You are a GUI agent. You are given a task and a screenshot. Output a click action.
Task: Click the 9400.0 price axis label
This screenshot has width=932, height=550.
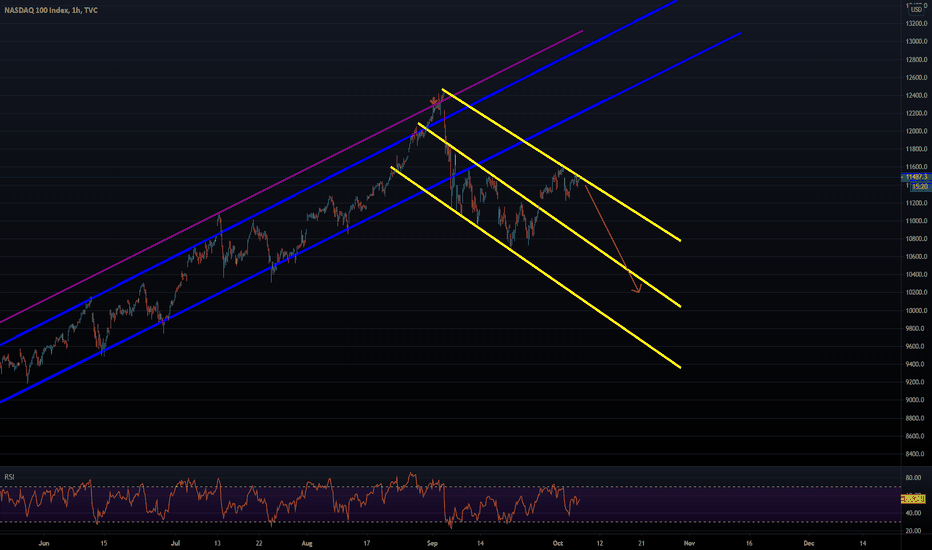click(916, 364)
